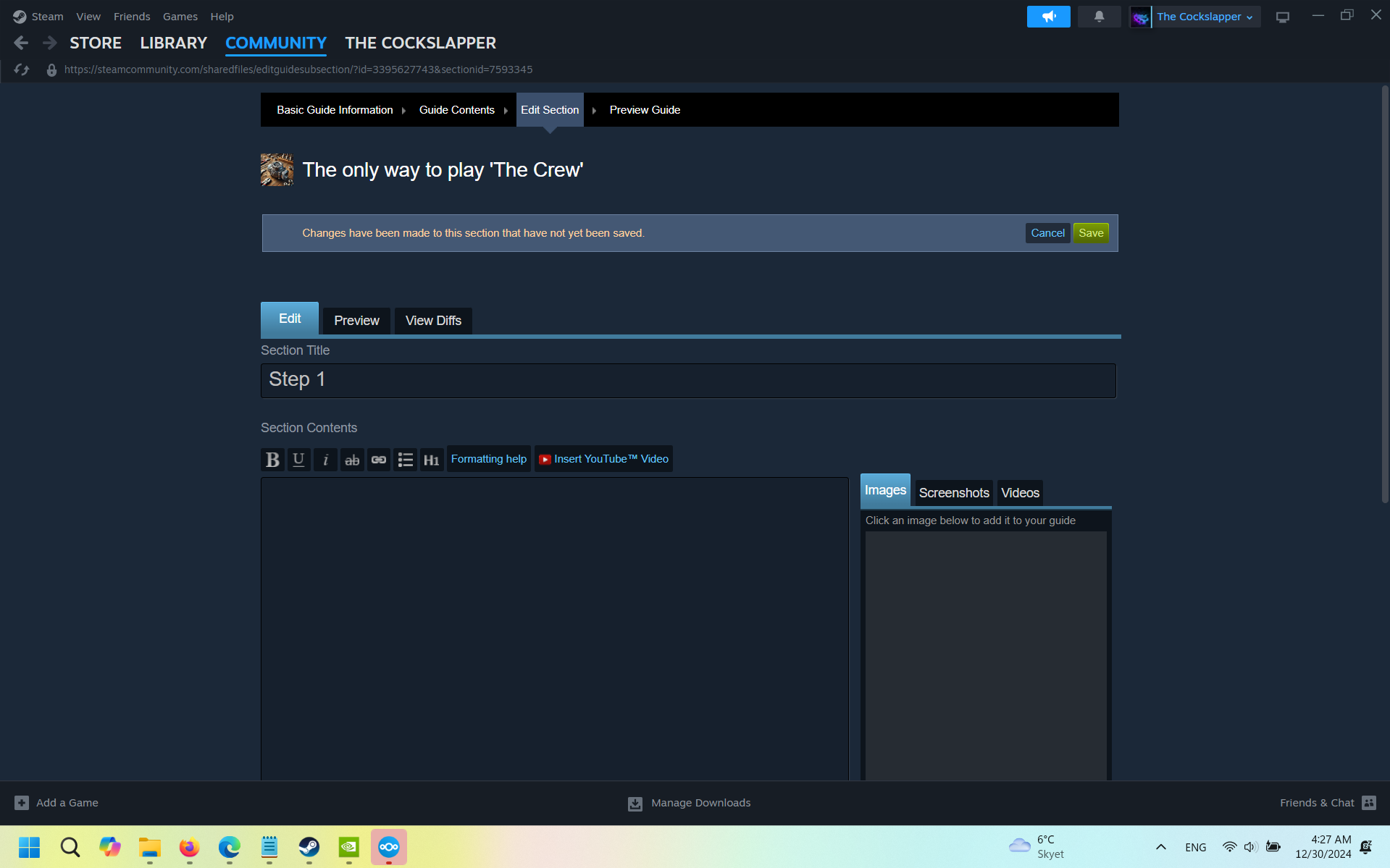Go to Guide Contents step
The image size is (1390, 868).
(x=457, y=110)
